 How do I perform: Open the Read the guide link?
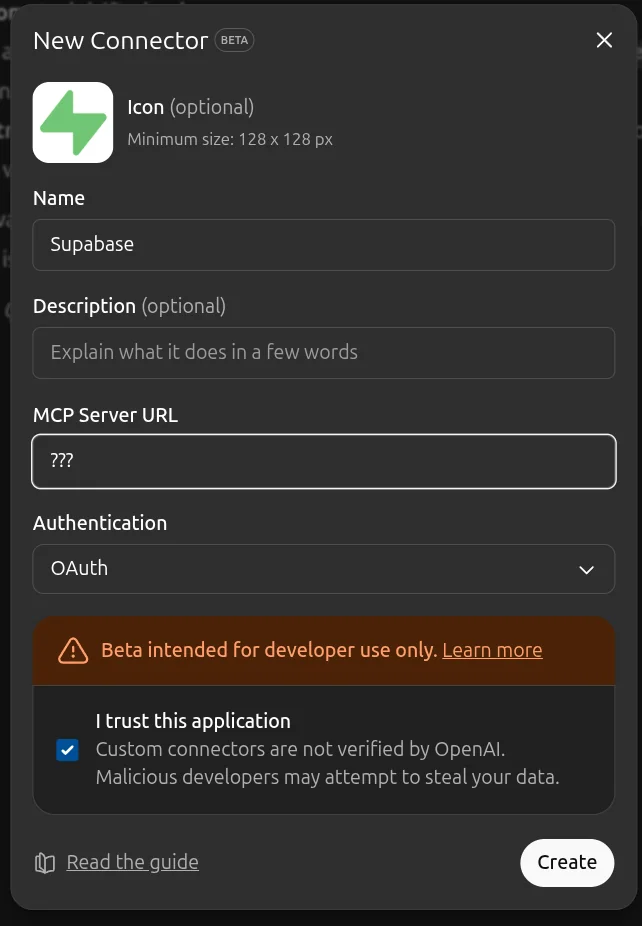132,862
